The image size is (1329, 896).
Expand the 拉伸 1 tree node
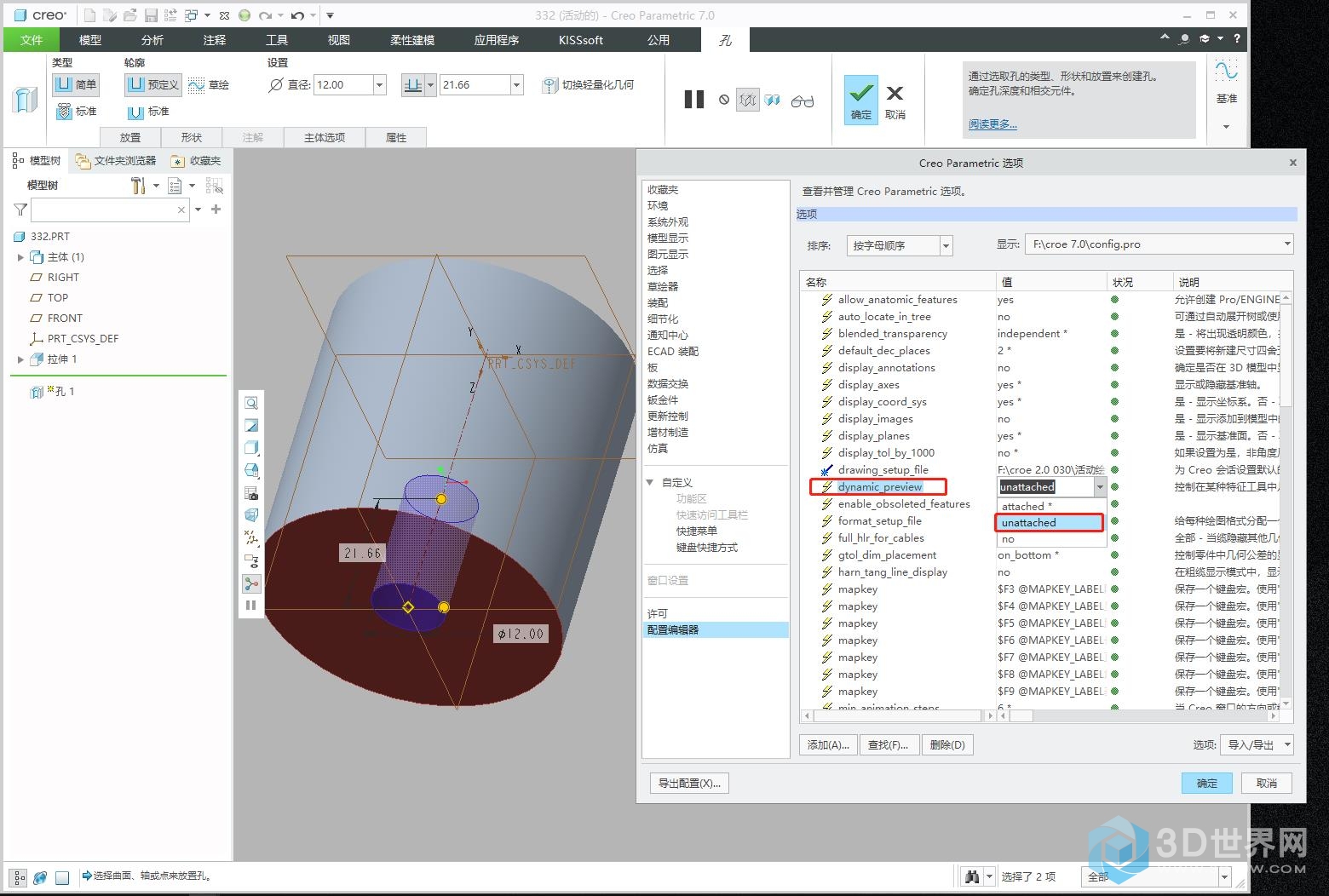[x=20, y=359]
